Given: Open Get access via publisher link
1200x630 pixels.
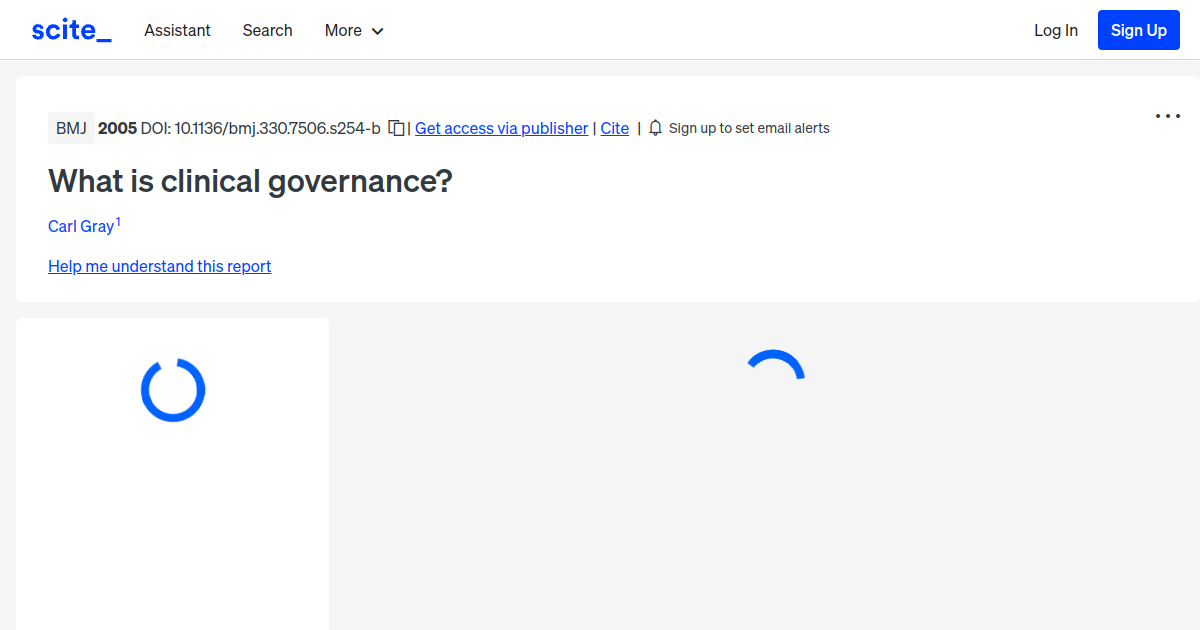Looking at the screenshot, I should pos(501,128).
